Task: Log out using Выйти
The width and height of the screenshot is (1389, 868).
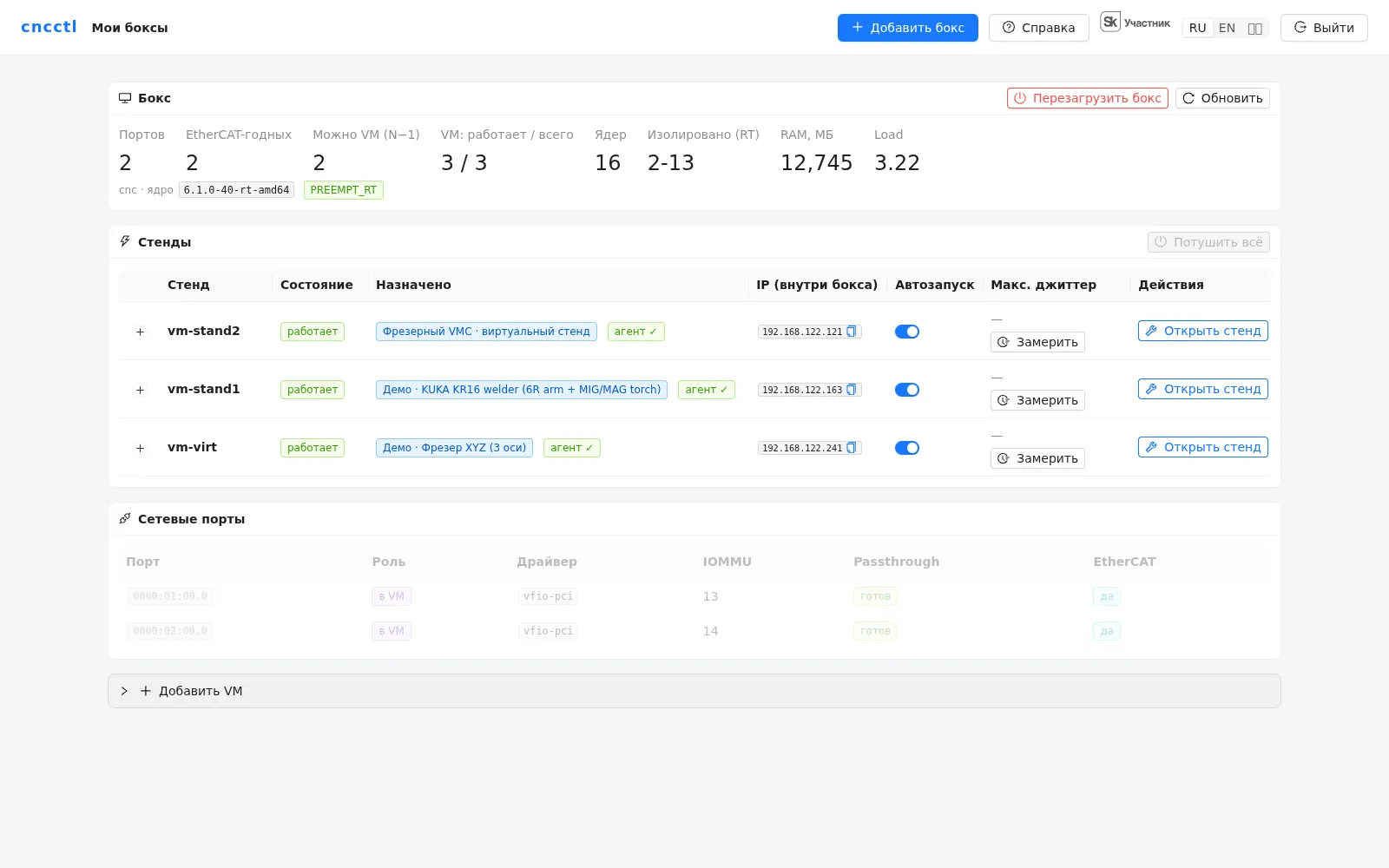Action: pos(1324,28)
